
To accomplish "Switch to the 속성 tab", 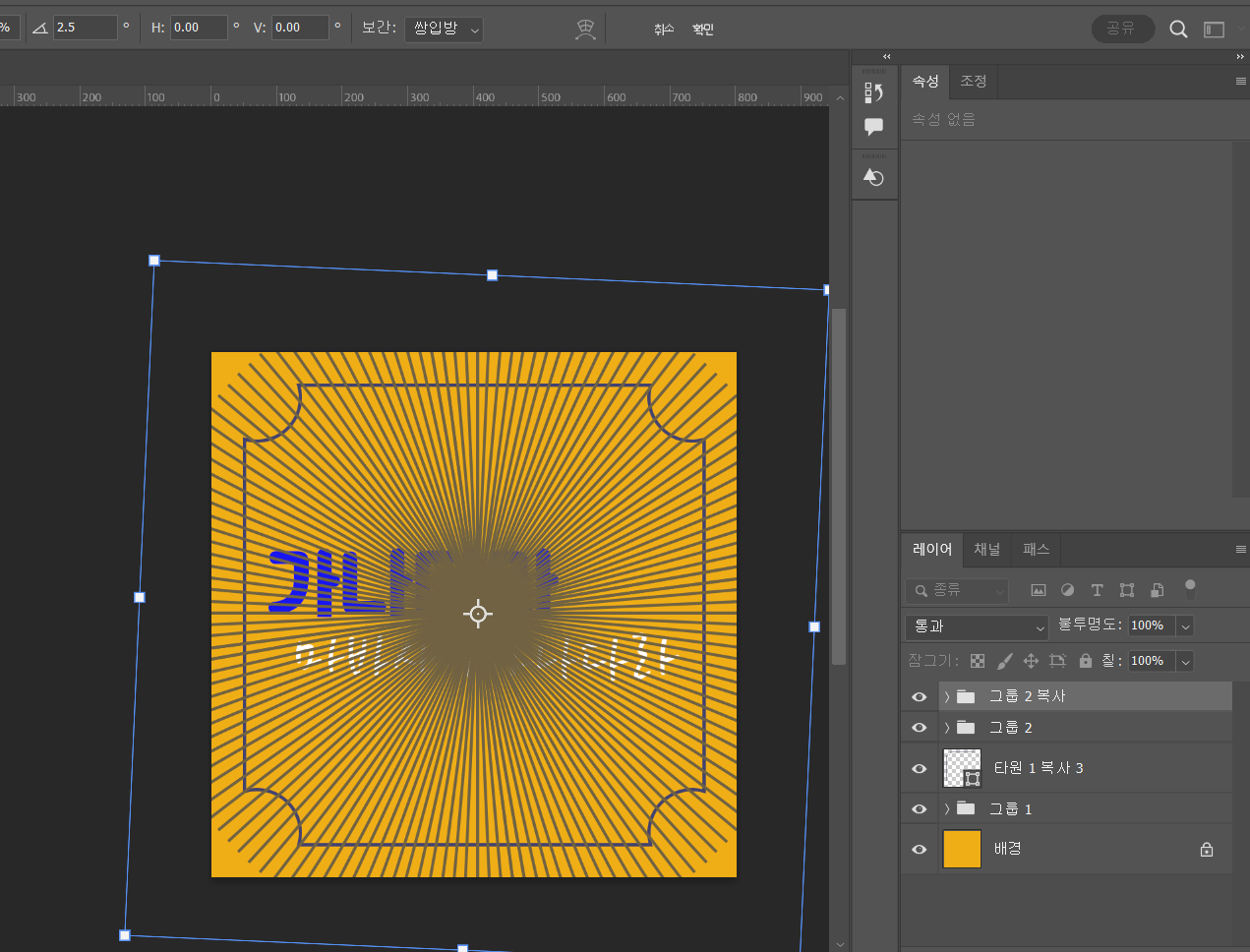I will tap(925, 82).
